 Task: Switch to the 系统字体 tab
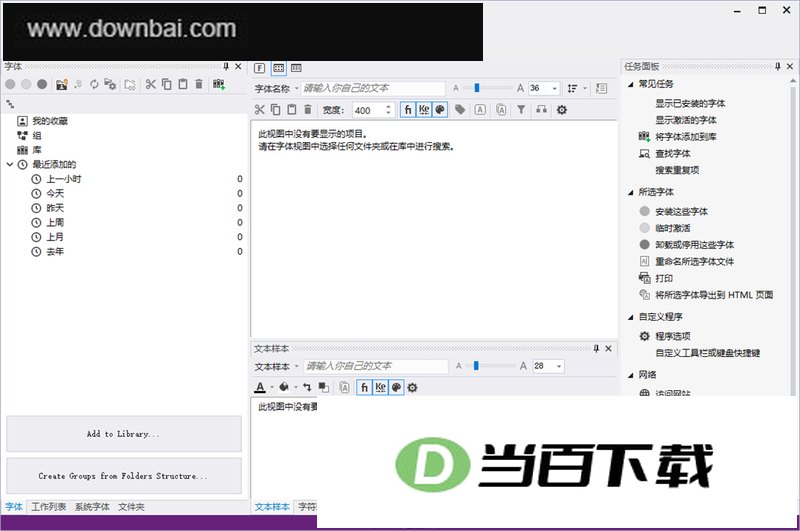click(92, 507)
